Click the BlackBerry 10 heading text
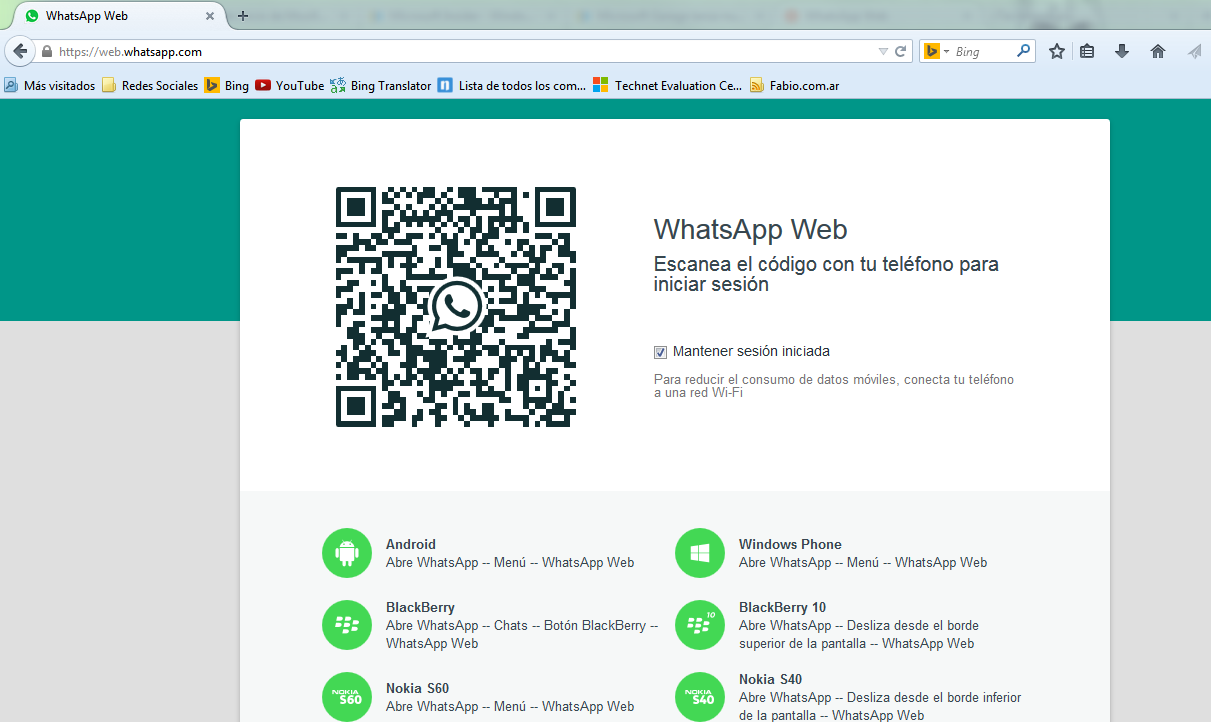This screenshot has width=1211, height=722. point(782,607)
